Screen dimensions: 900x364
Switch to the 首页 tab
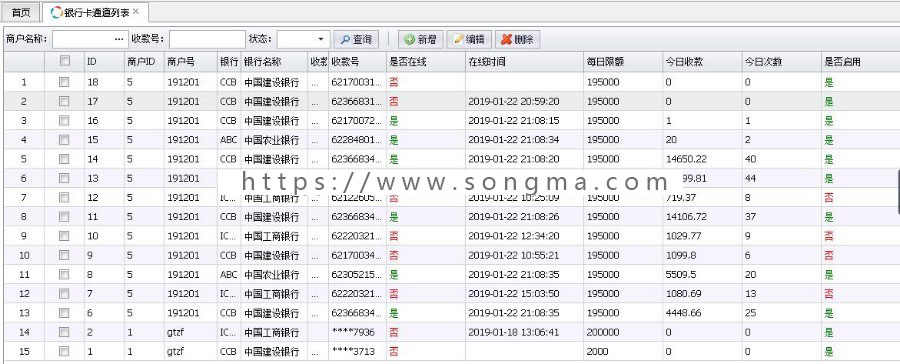coord(21,12)
